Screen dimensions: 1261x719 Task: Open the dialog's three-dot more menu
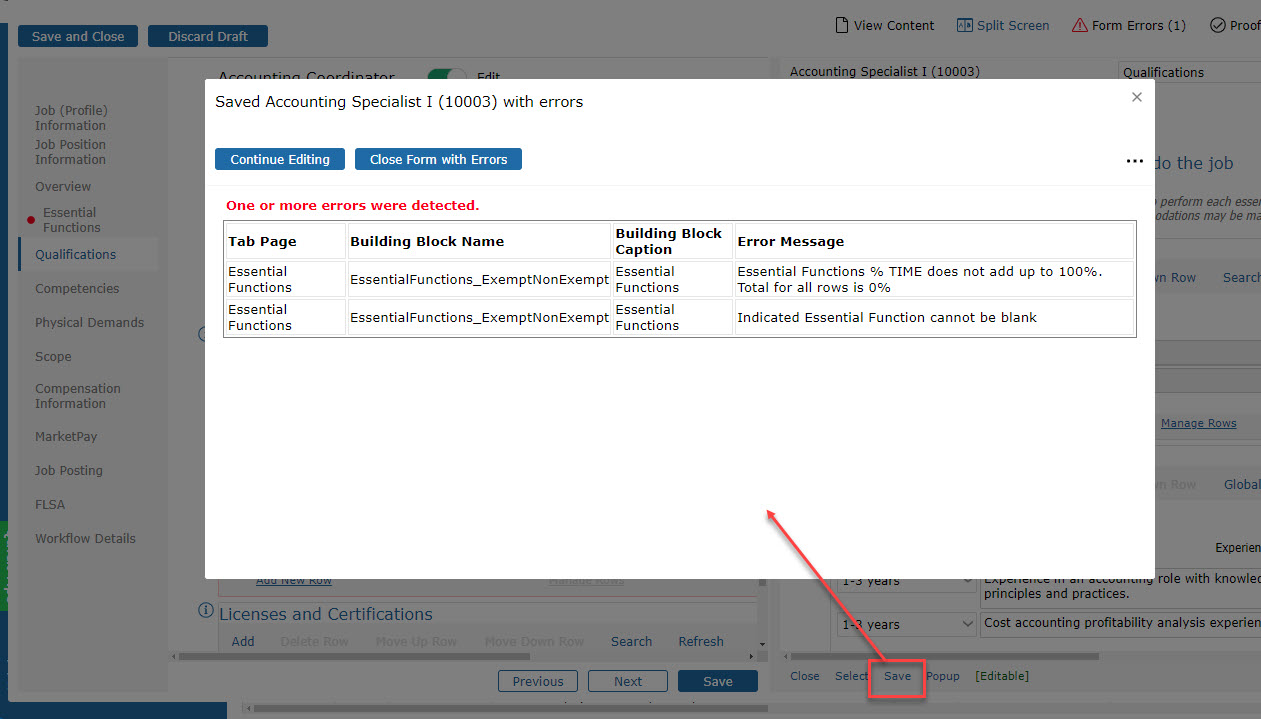pos(1134,161)
